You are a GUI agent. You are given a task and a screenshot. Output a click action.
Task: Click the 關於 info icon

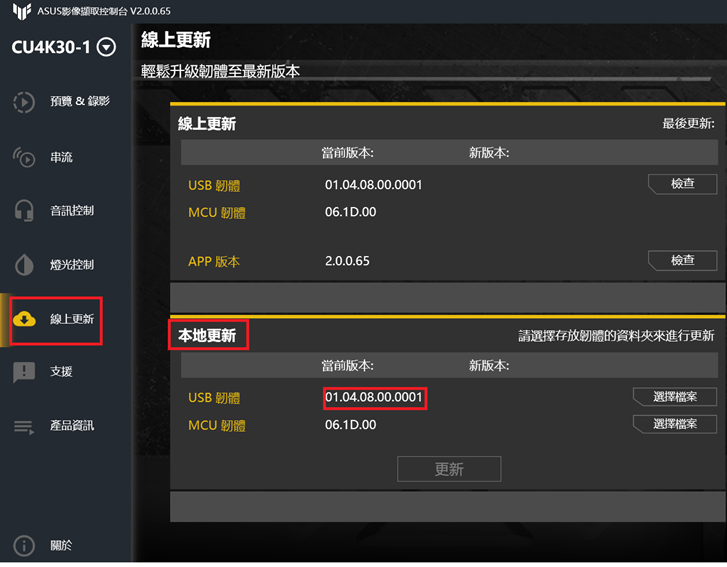[24, 546]
